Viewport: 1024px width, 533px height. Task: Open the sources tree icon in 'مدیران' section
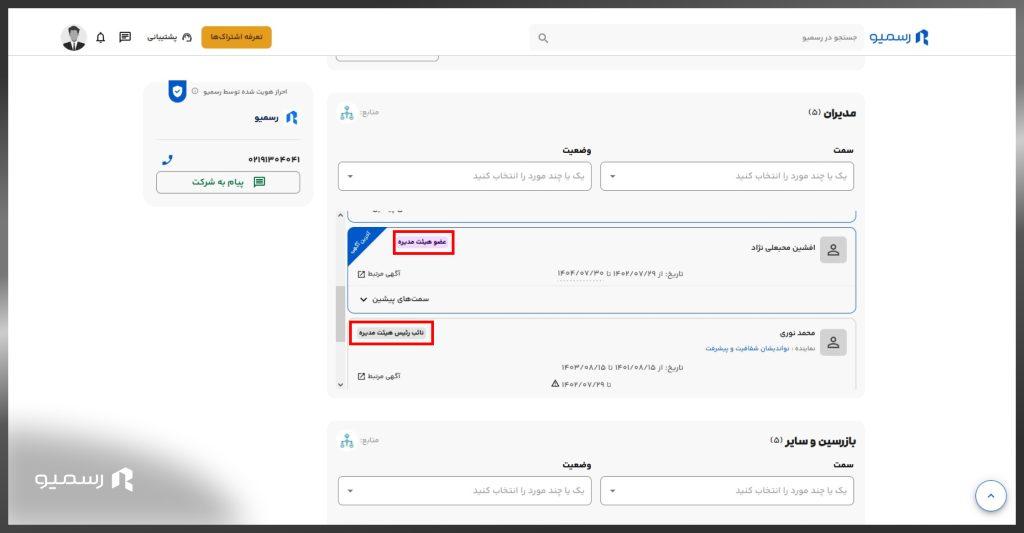347,113
